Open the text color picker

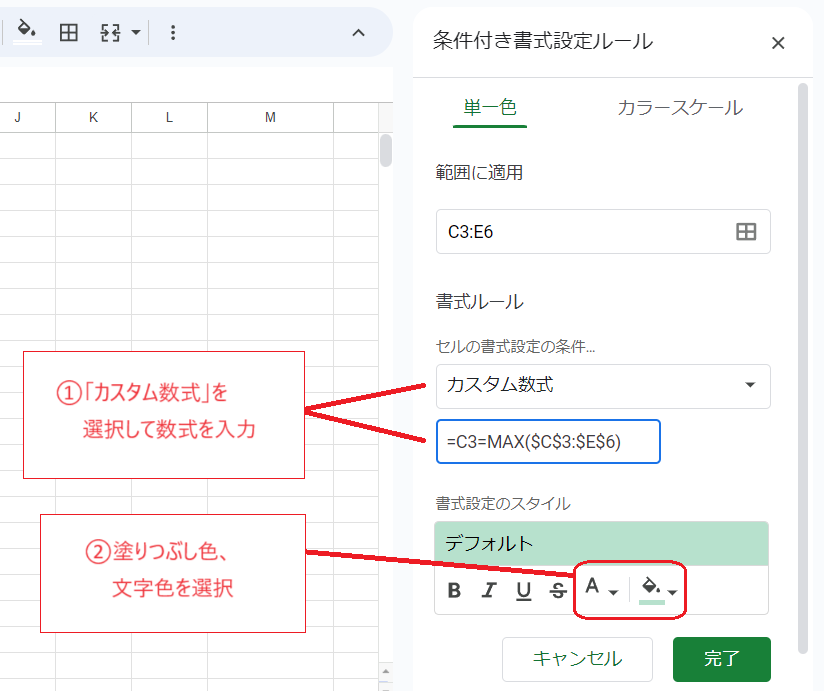[601, 587]
